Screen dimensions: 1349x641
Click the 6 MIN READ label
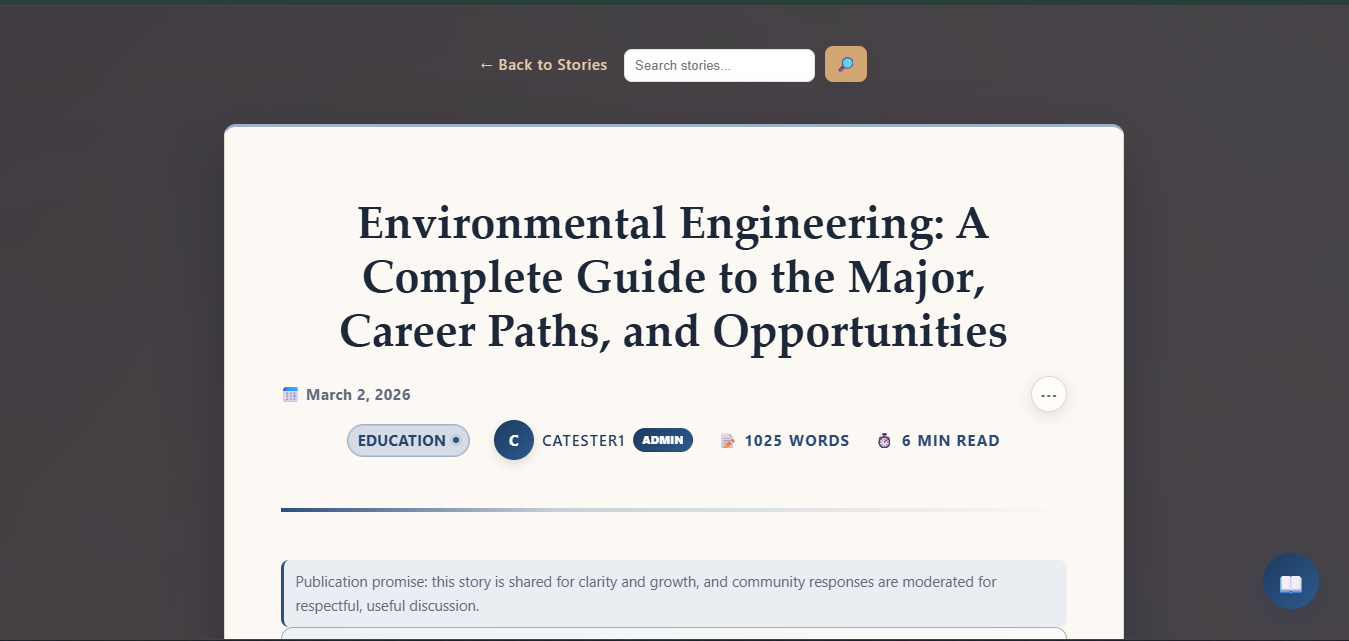[950, 441]
